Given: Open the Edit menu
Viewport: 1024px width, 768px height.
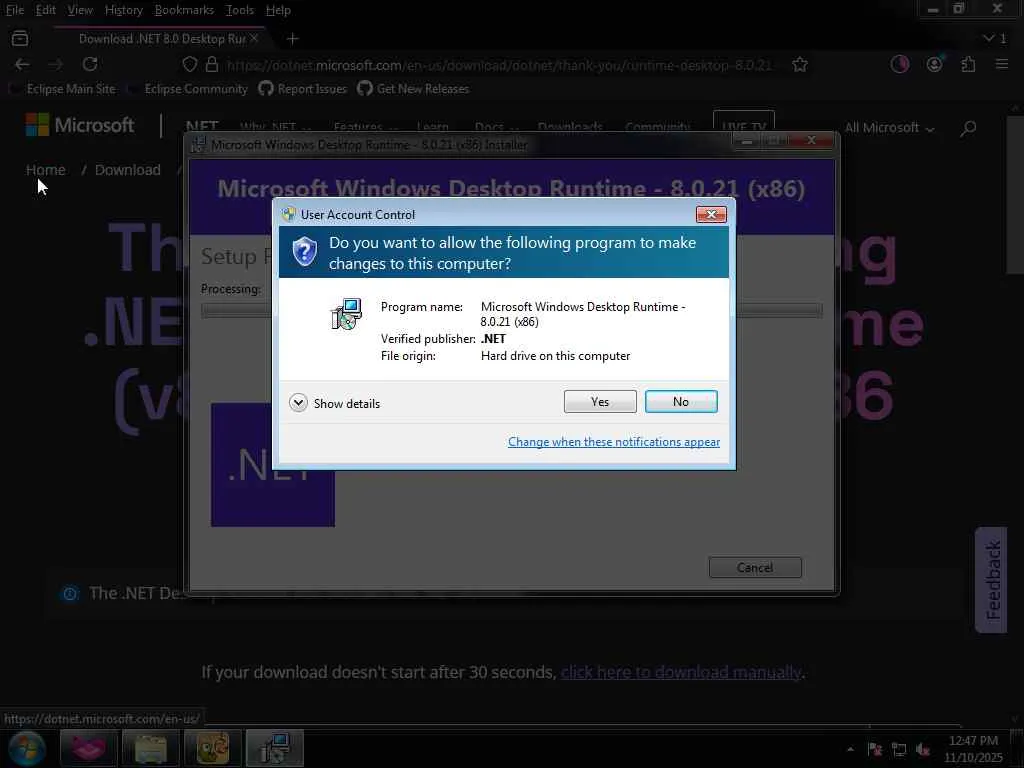Looking at the screenshot, I should coord(45,10).
